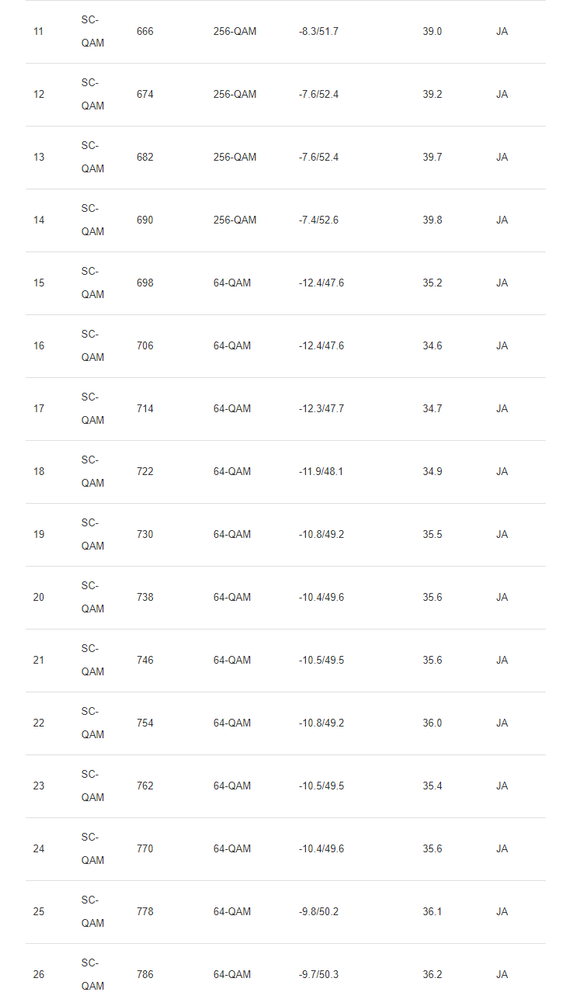Click frequency 762 in row 23
The image size is (570, 999).
pyautogui.click(x=145, y=786)
